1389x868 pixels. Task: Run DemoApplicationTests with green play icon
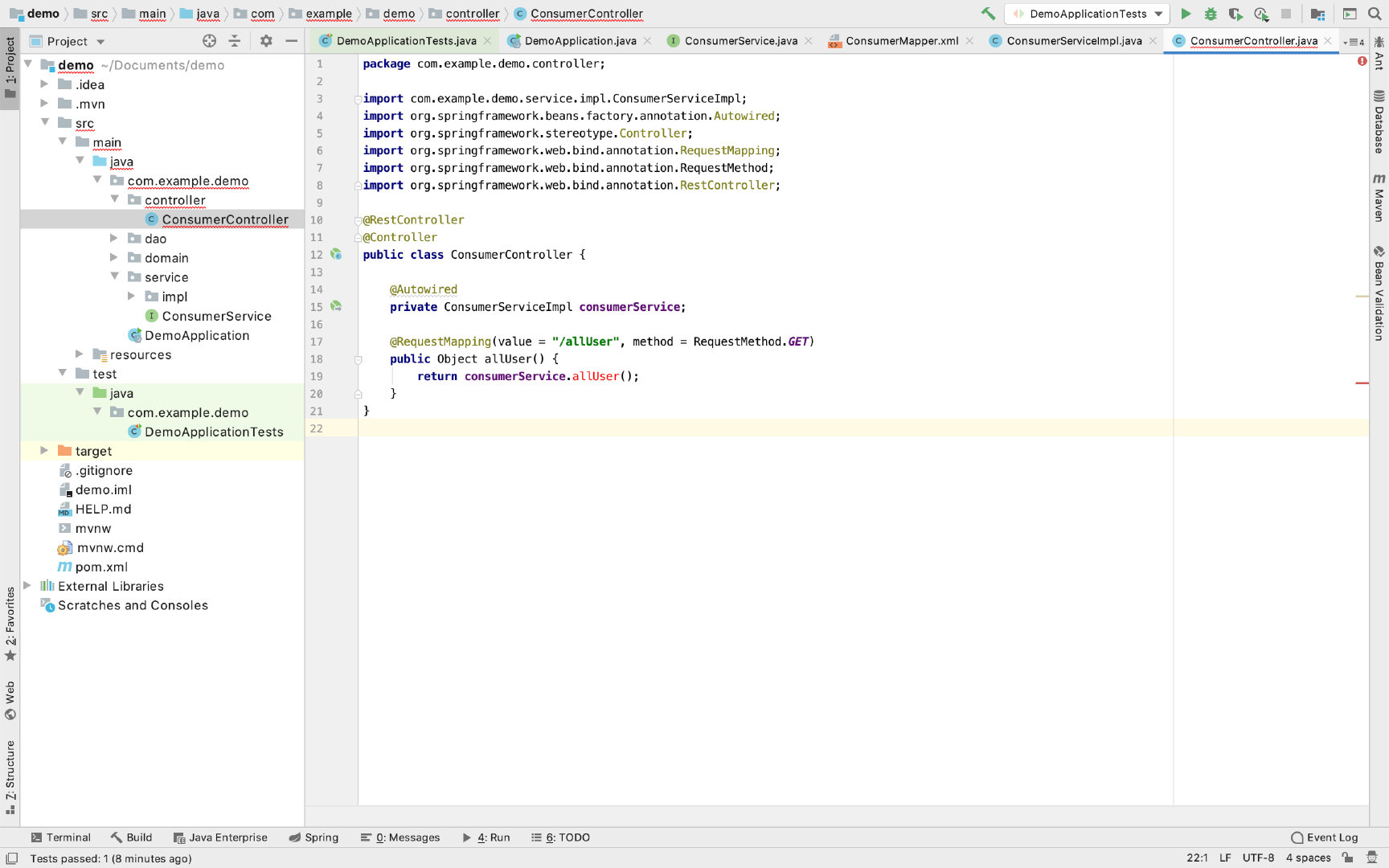[x=1186, y=14]
